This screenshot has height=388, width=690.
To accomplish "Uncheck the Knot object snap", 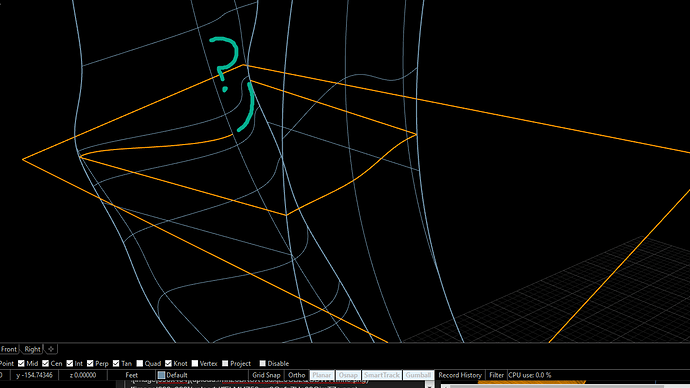I will [168, 363].
